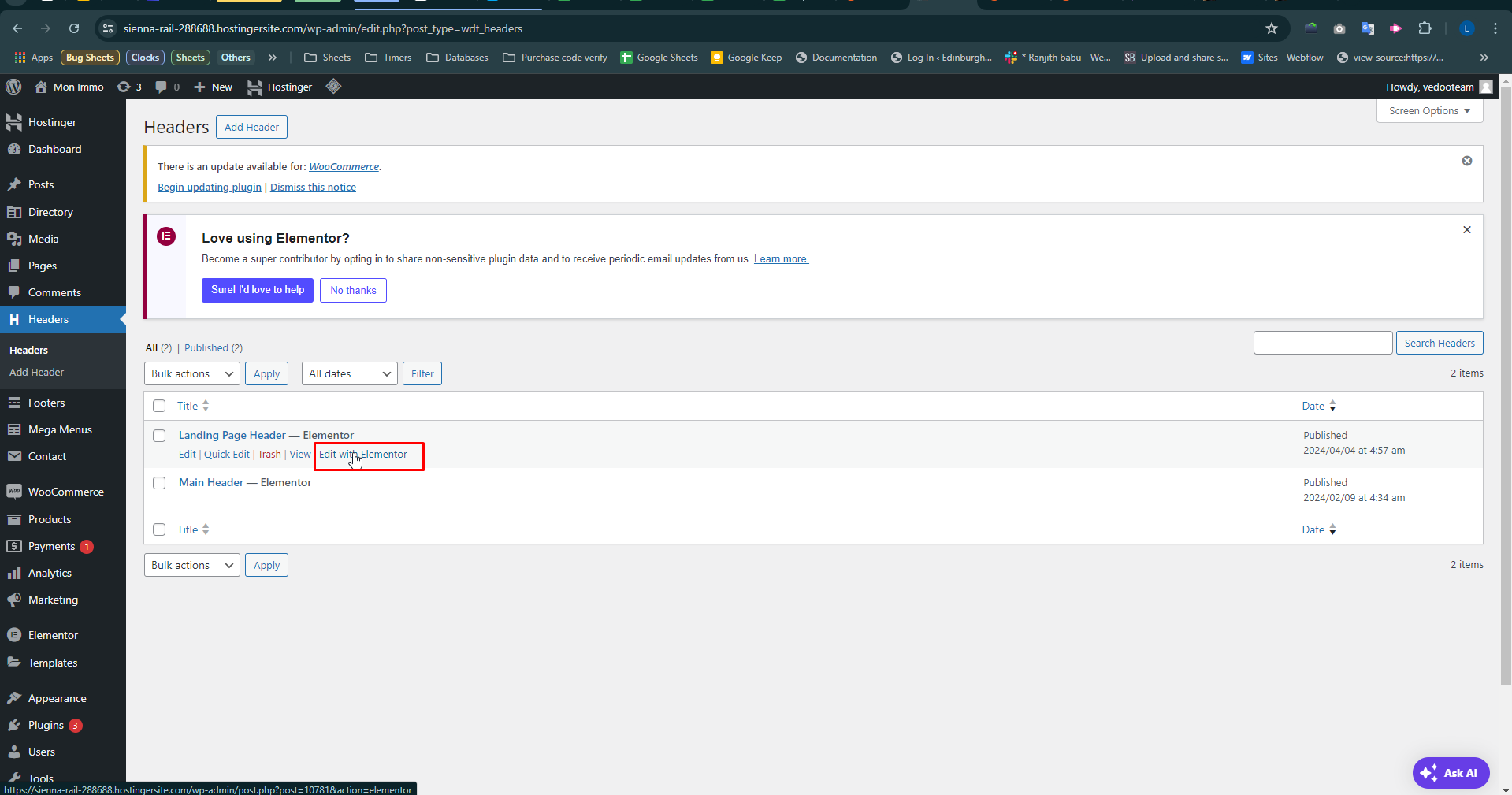Quick Edit the Landing Page Header
Screen dimensions: 1512x795
(227, 454)
